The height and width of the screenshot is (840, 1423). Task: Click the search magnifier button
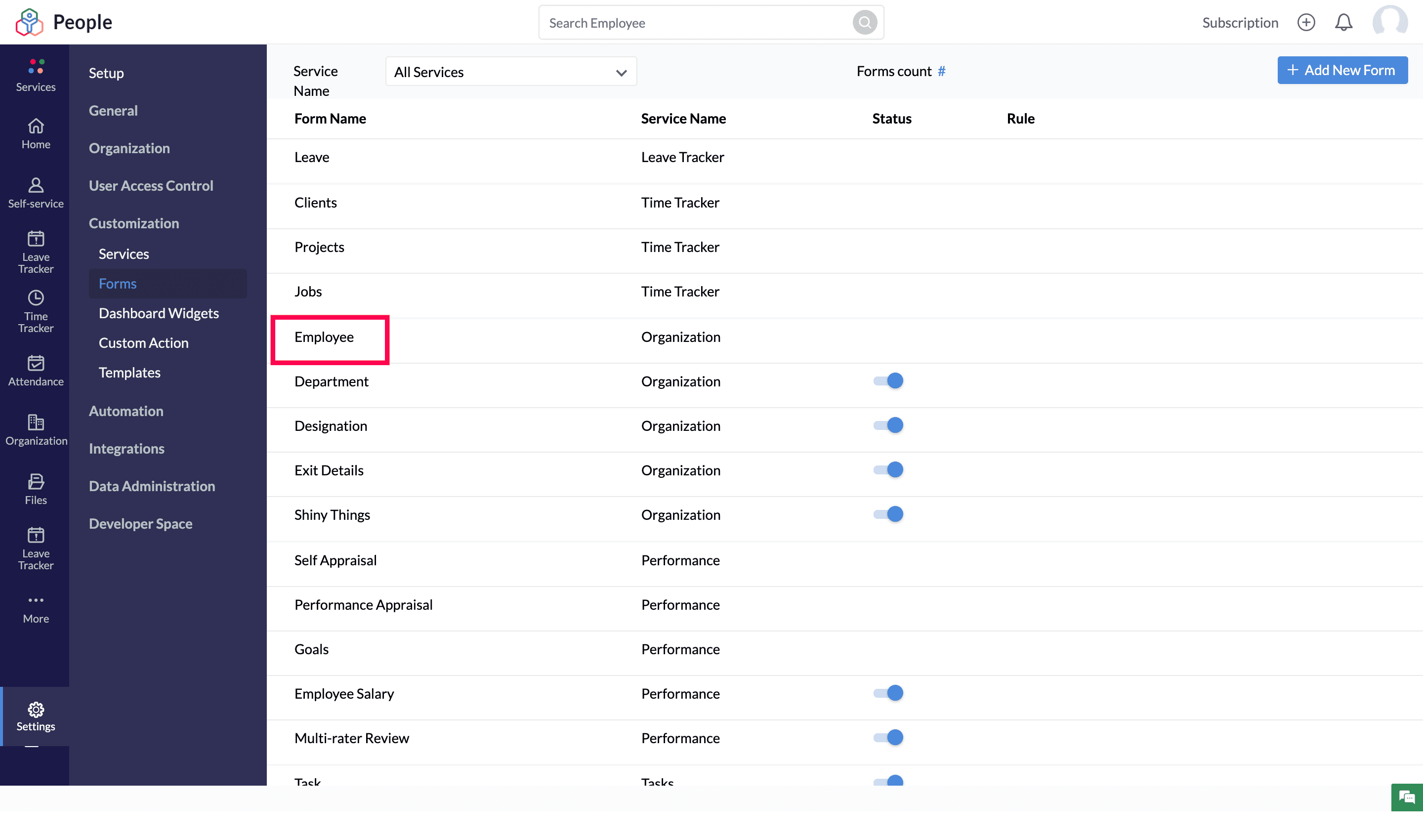tap(864, 23)
